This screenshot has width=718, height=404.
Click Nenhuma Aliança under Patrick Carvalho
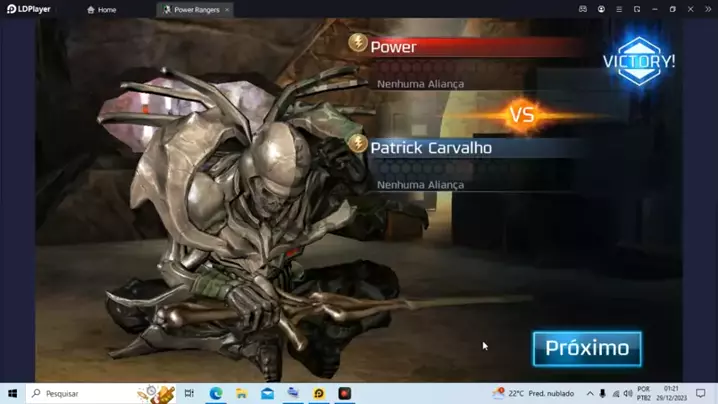pos(420,185)
